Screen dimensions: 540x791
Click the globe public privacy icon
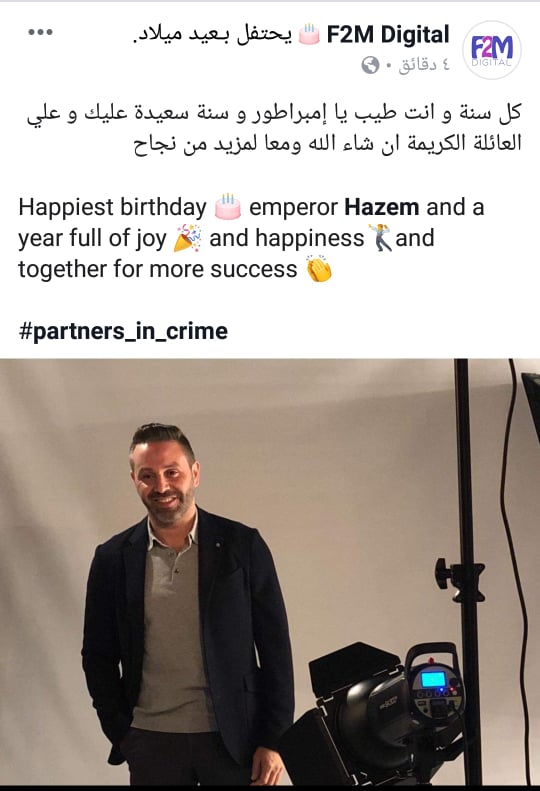pyautogui.click(x=370, y=65)
